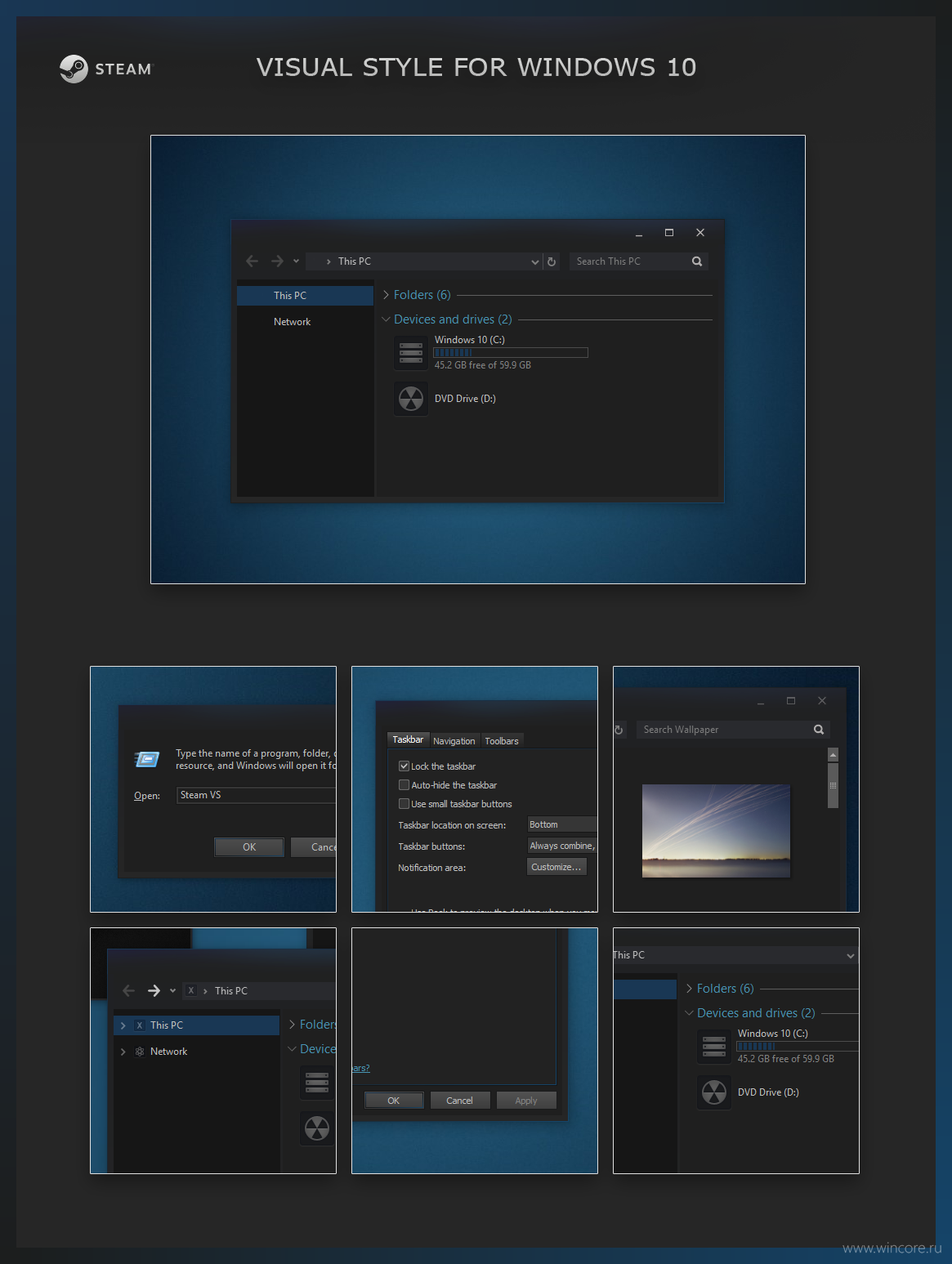
Task: Select Network in the large explorer sidebar
Action: tap(305, 322)
